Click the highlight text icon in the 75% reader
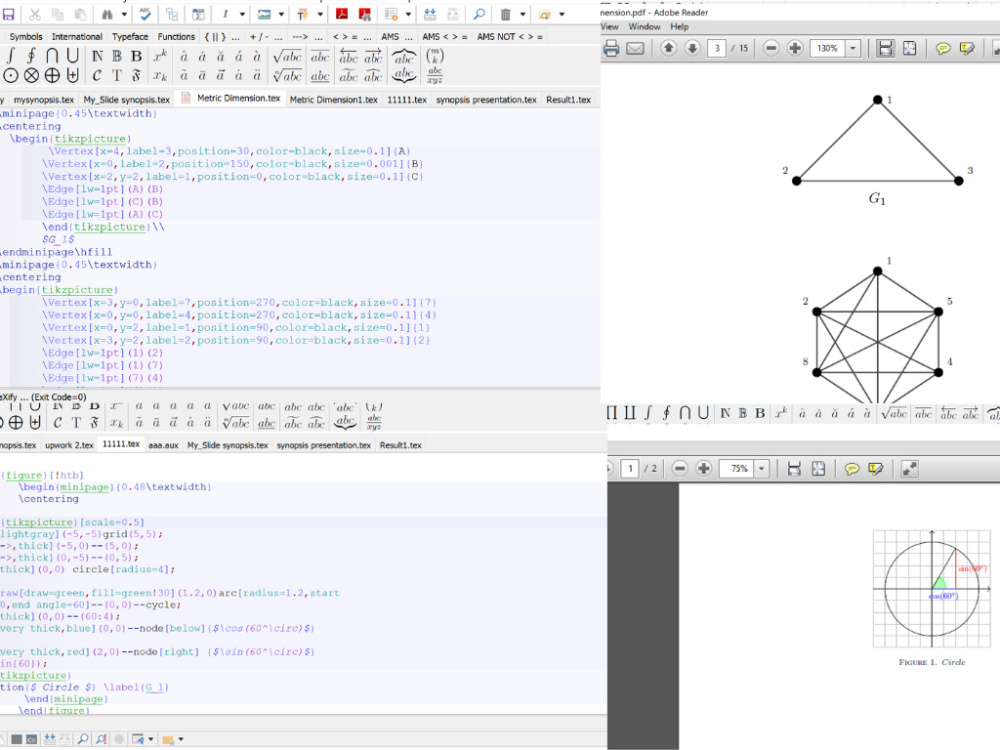Screen dimensions: 1000x750 pos(876,469)
